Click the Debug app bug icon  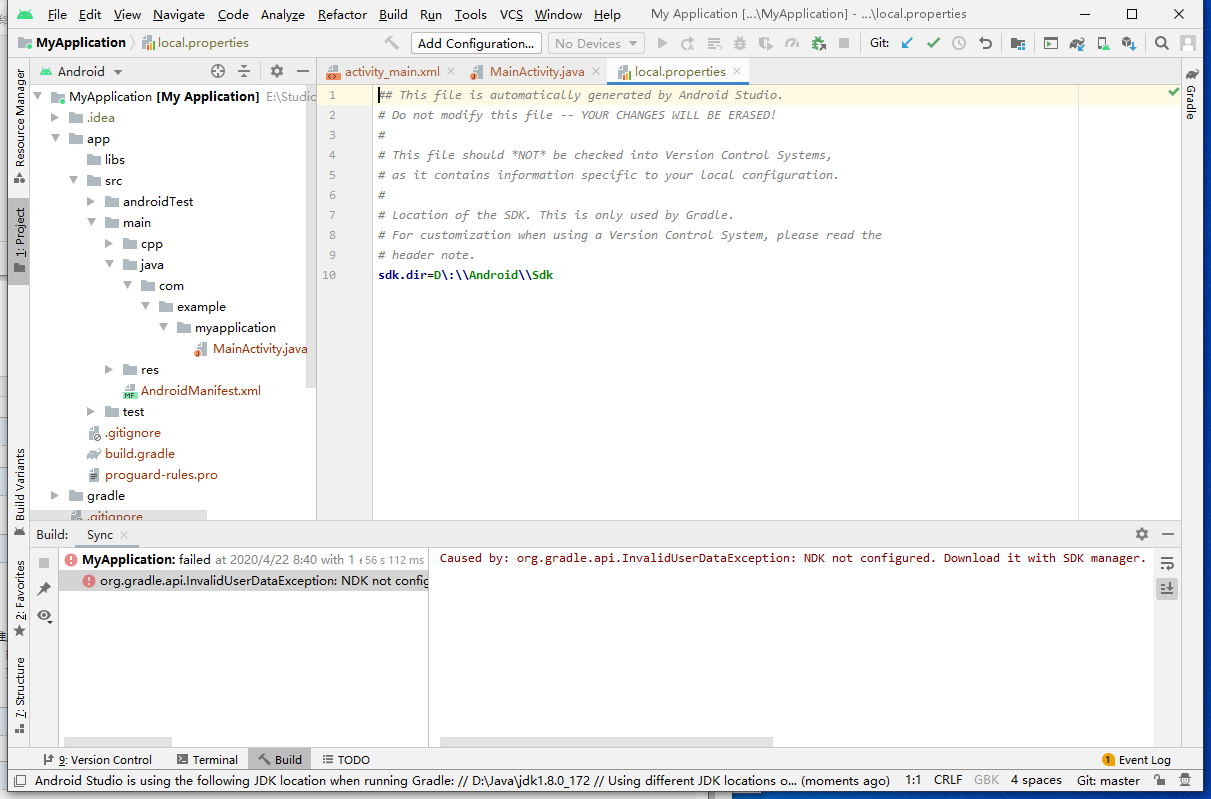[x=740, y=43]
